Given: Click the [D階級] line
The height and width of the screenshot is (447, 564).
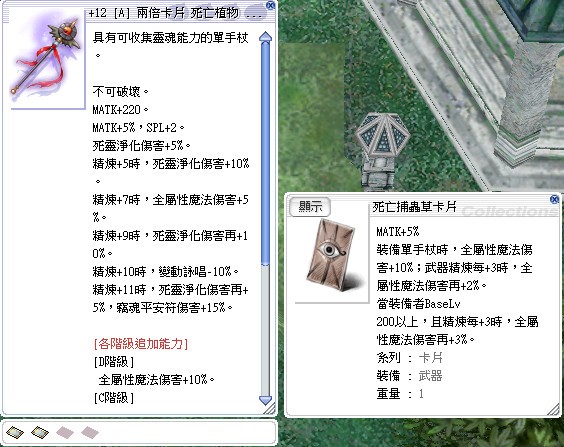Looking at the screenshot, I should 114,362.
